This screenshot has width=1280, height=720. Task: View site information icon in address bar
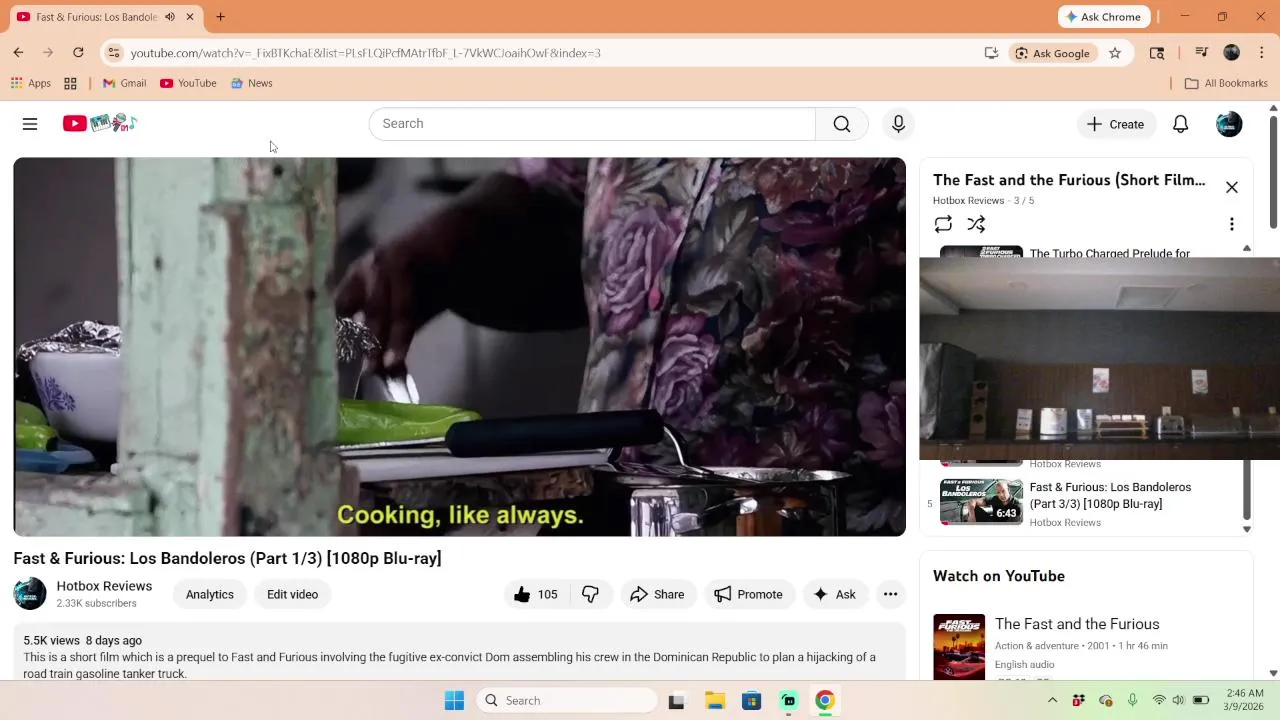tap(114, 53)
